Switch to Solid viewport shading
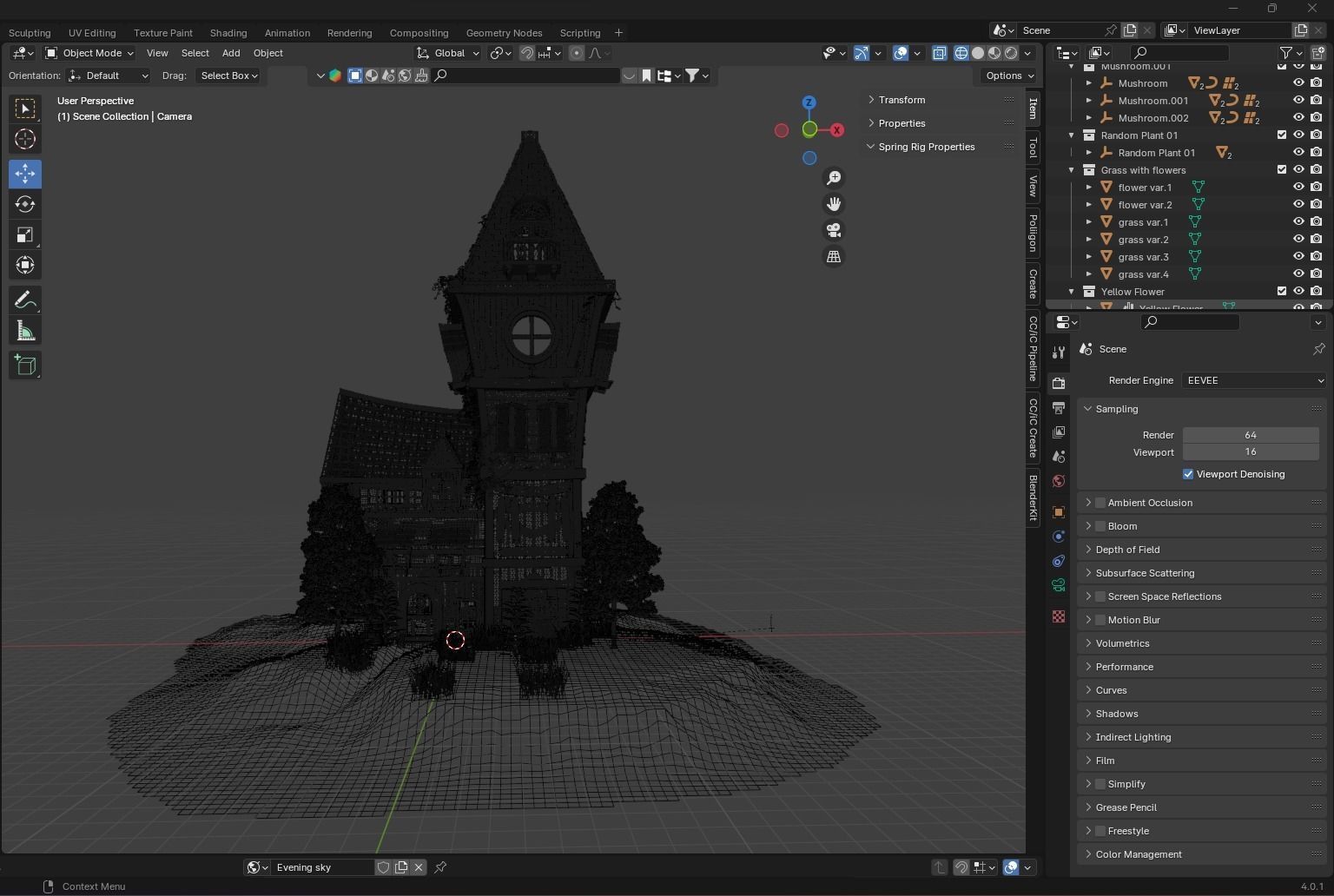 coord(978,53)
